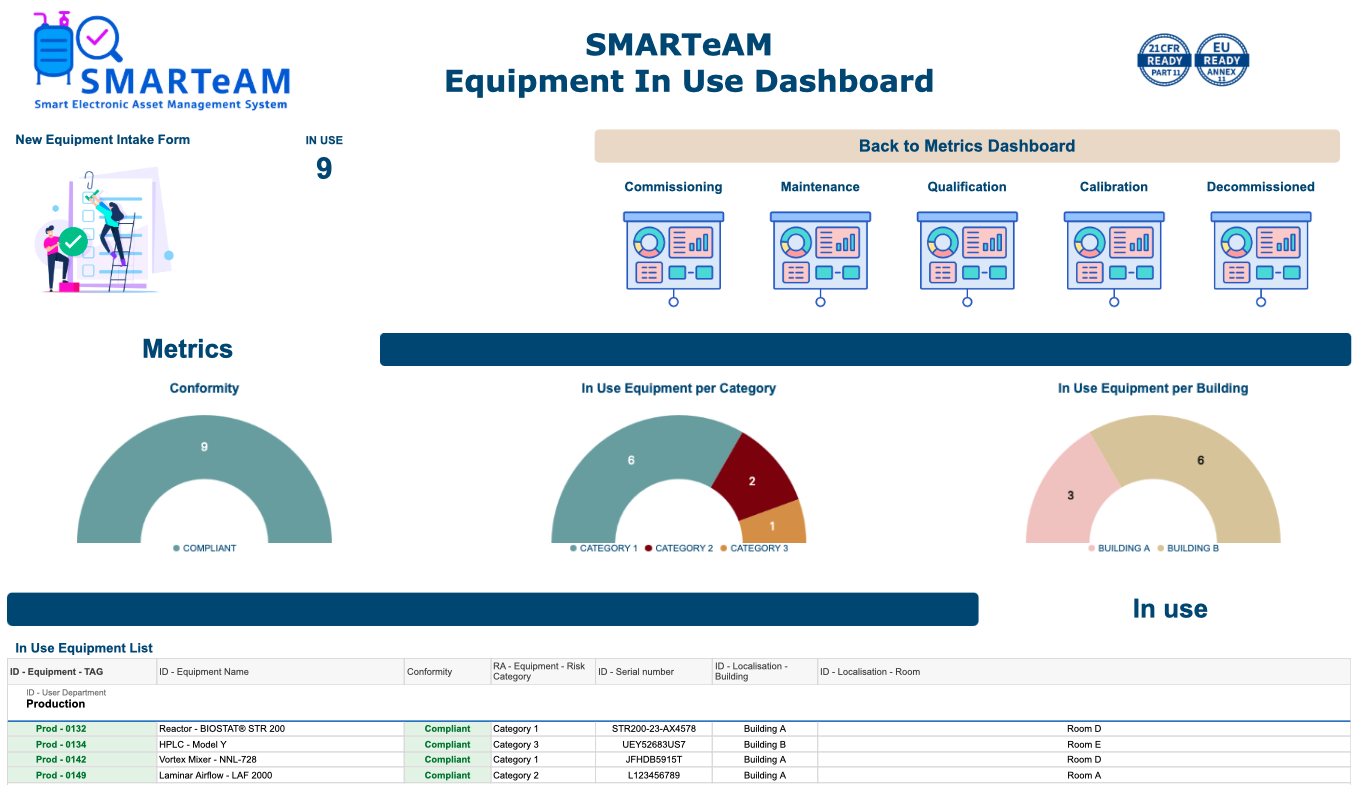Sort by ID - Serial number column header

point(636,672)
